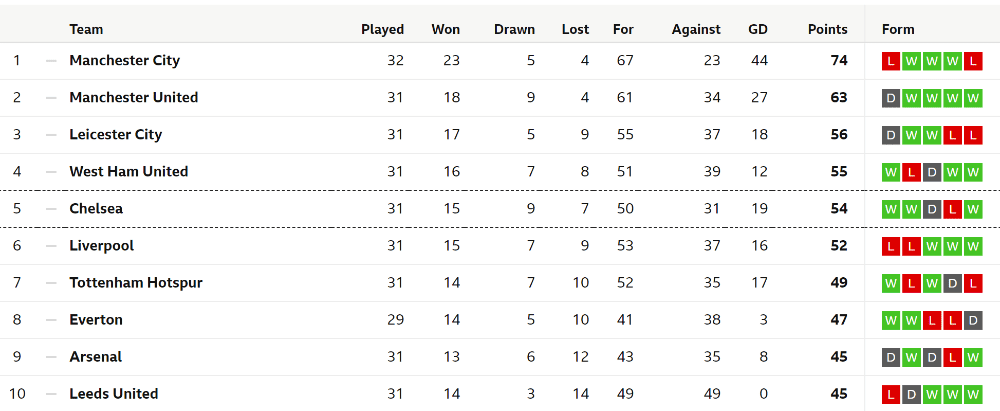Click Manchester City's first red L form icon

890,61
